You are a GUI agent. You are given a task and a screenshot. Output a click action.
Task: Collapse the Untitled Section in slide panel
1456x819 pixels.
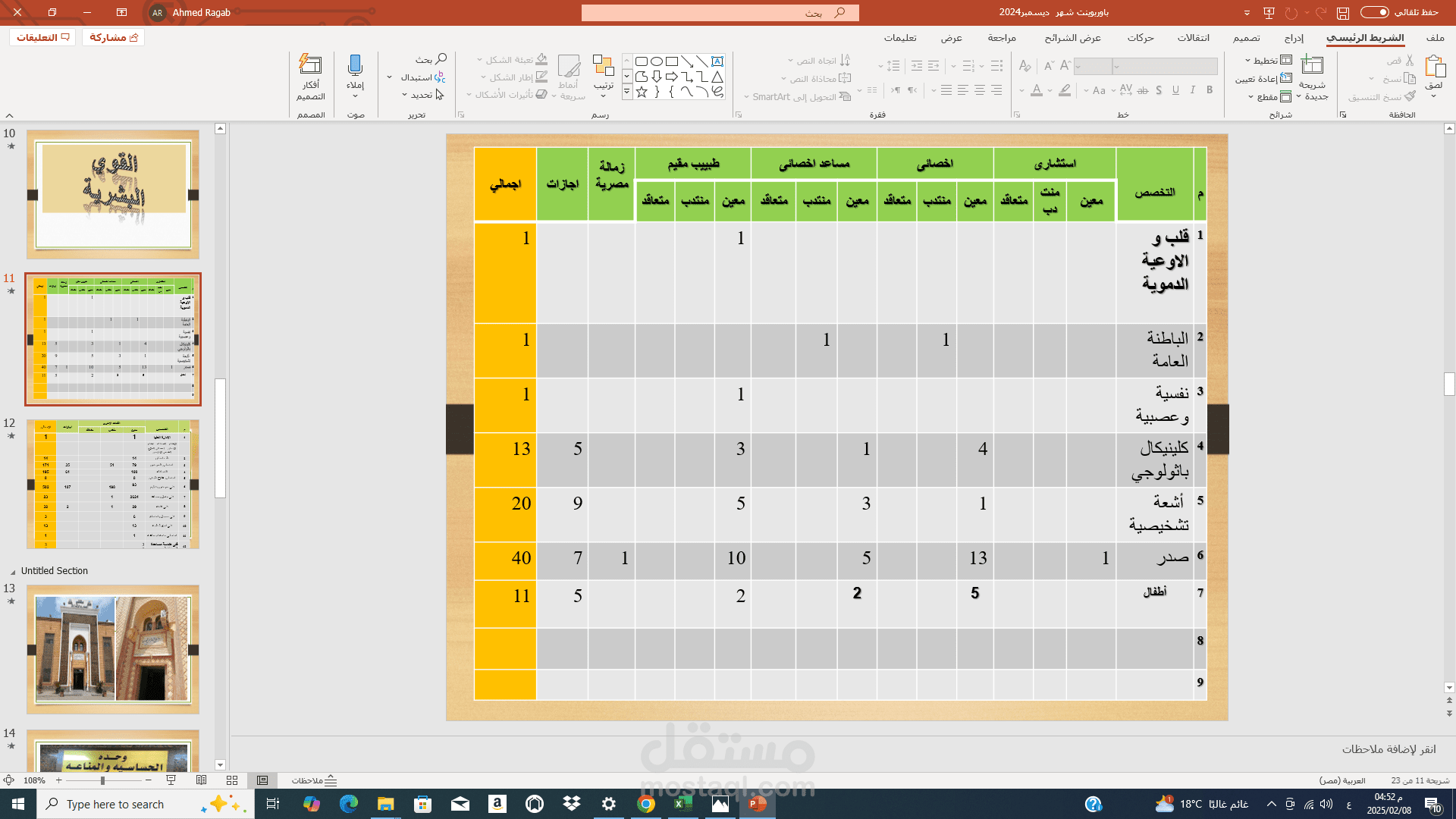point(13,572)
